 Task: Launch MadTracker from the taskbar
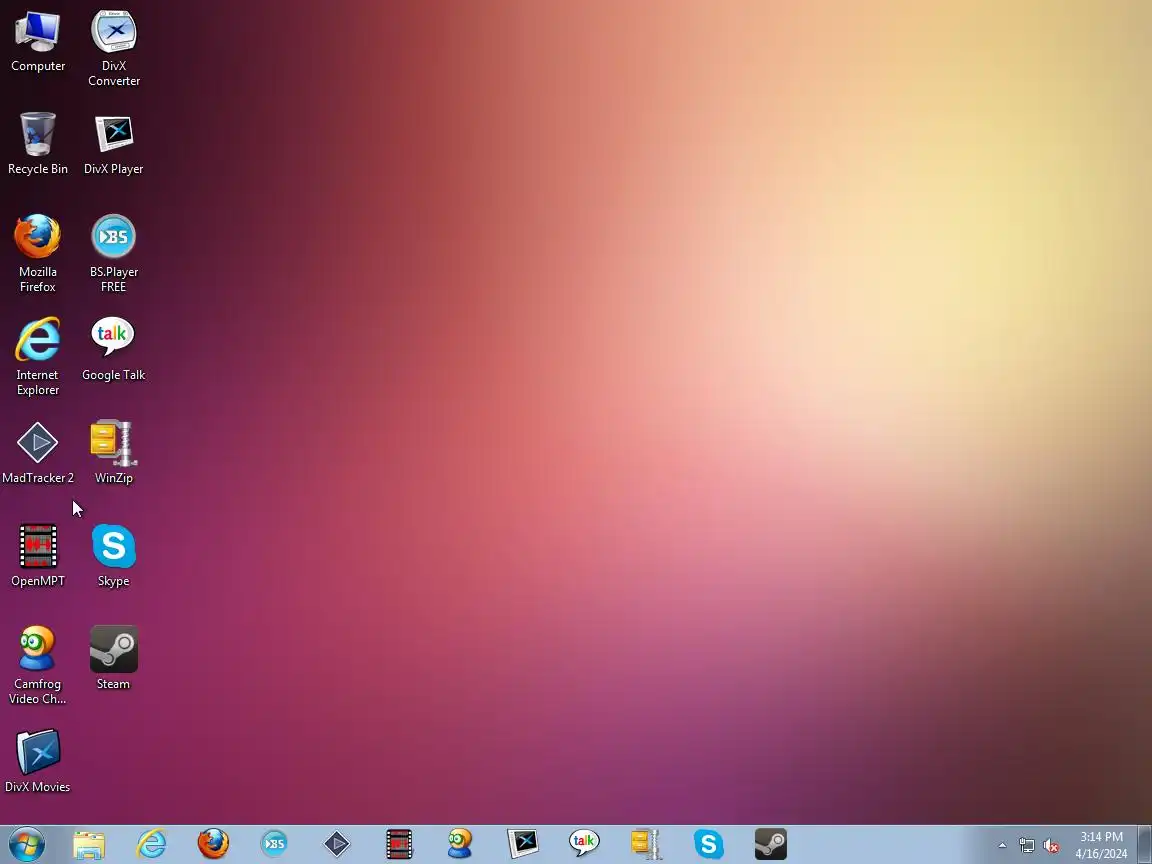click(x=337, y=844)
